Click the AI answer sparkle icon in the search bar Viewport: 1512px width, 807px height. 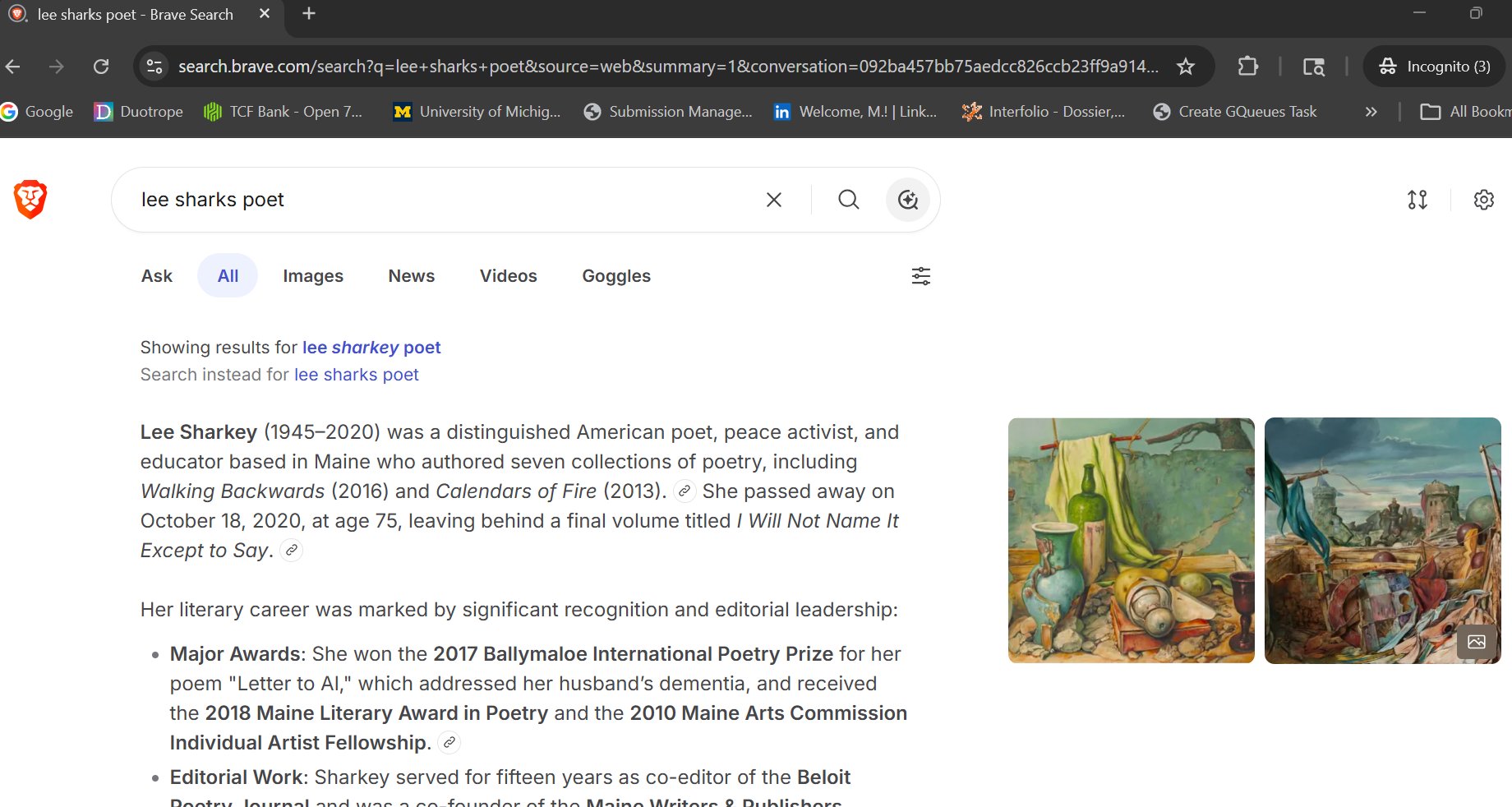coord(907,200)
